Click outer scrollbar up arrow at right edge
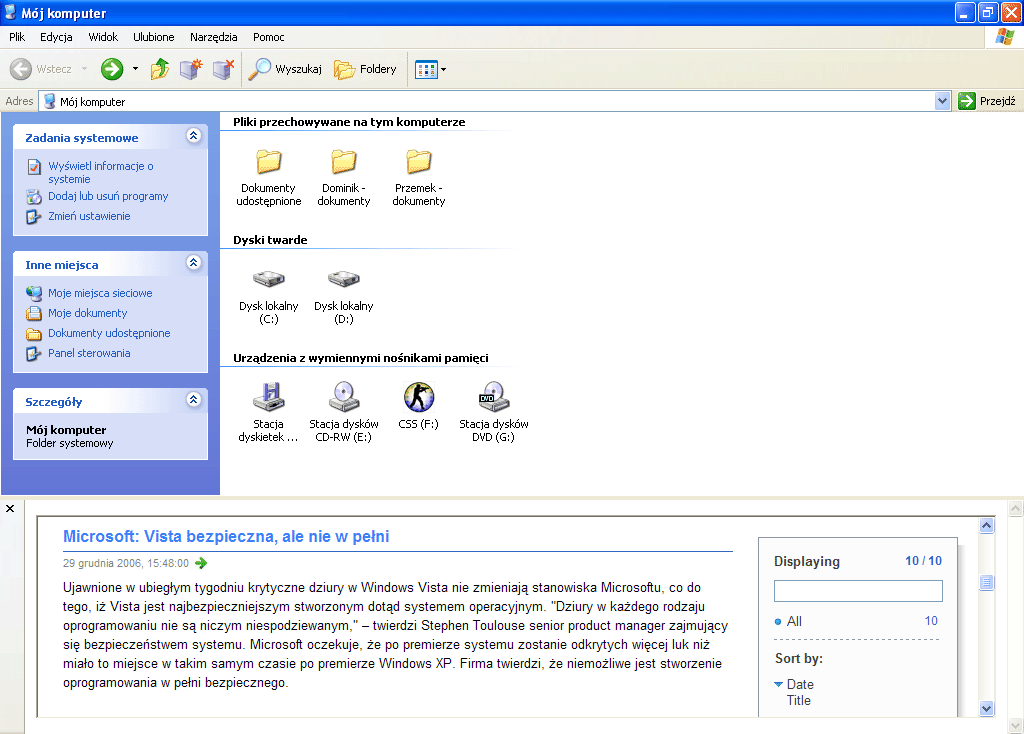 point(1016,509)
